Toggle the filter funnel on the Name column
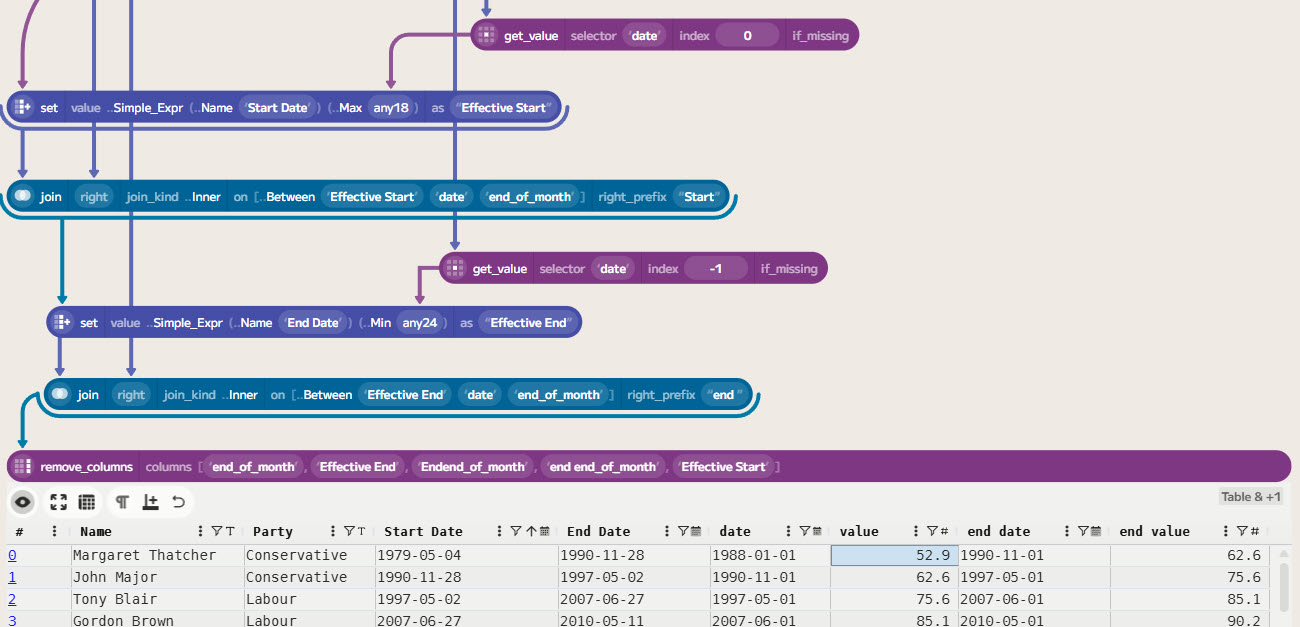Viewport: 1300px width, 627px height. coord(218,530)
